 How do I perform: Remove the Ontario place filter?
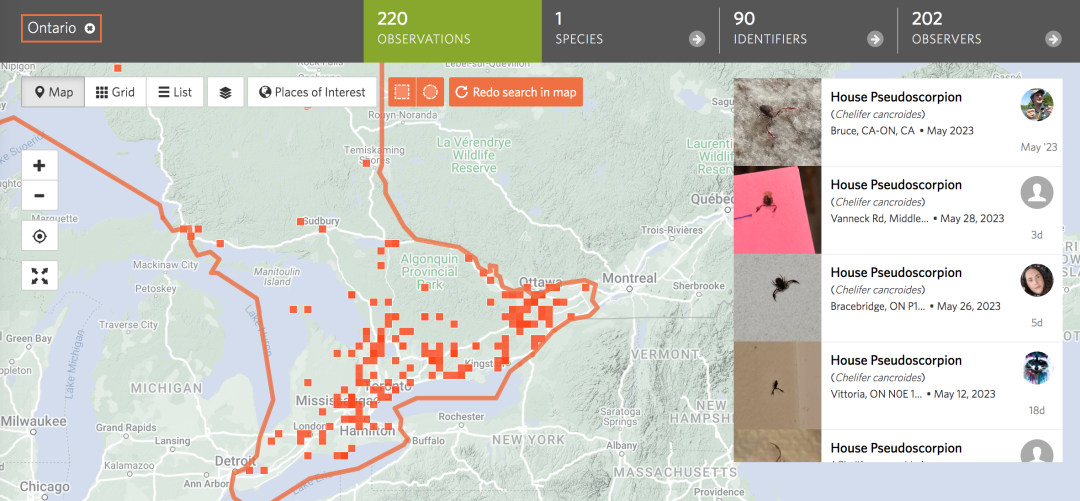[x=90, y=29]
